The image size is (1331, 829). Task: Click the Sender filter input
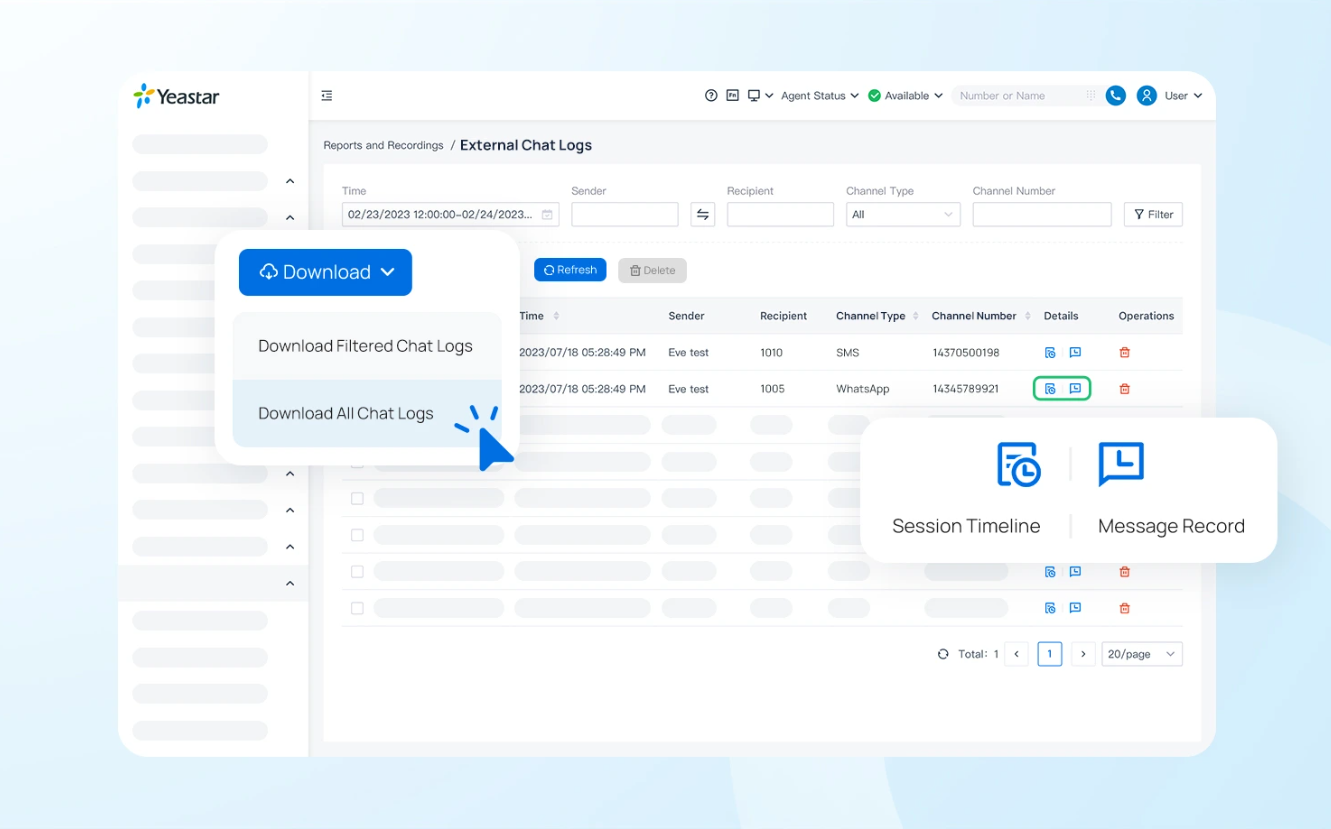click(625, 214)
